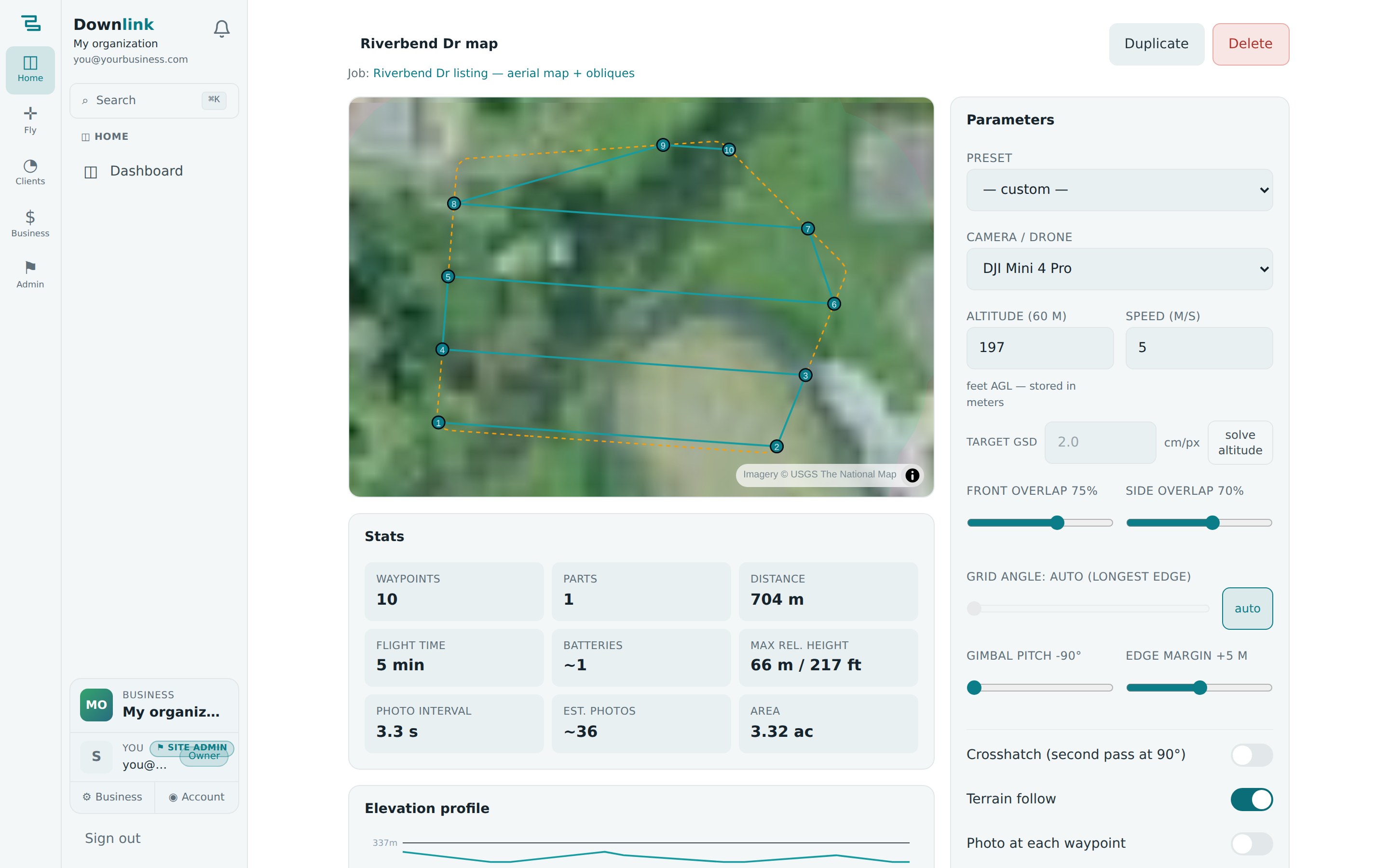Open the Business dollar section
Screen dimensions: 1389x868
click(x=30, y=224)
